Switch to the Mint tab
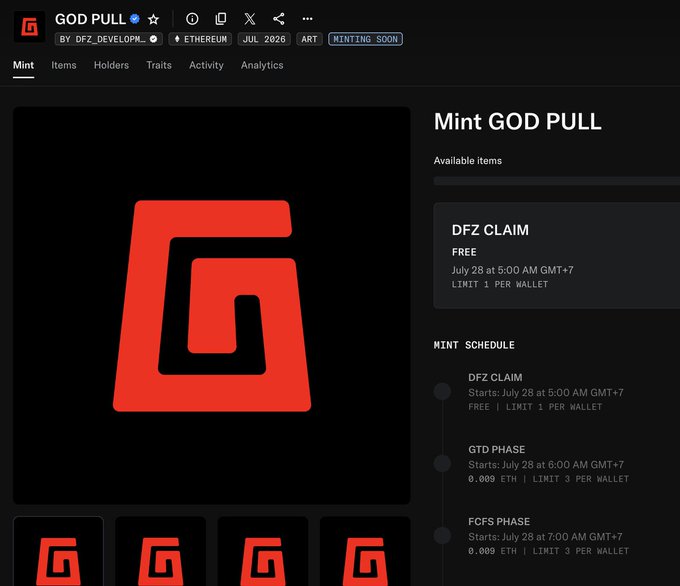Screen dimensions: 680x586 [x=23, y=65]
